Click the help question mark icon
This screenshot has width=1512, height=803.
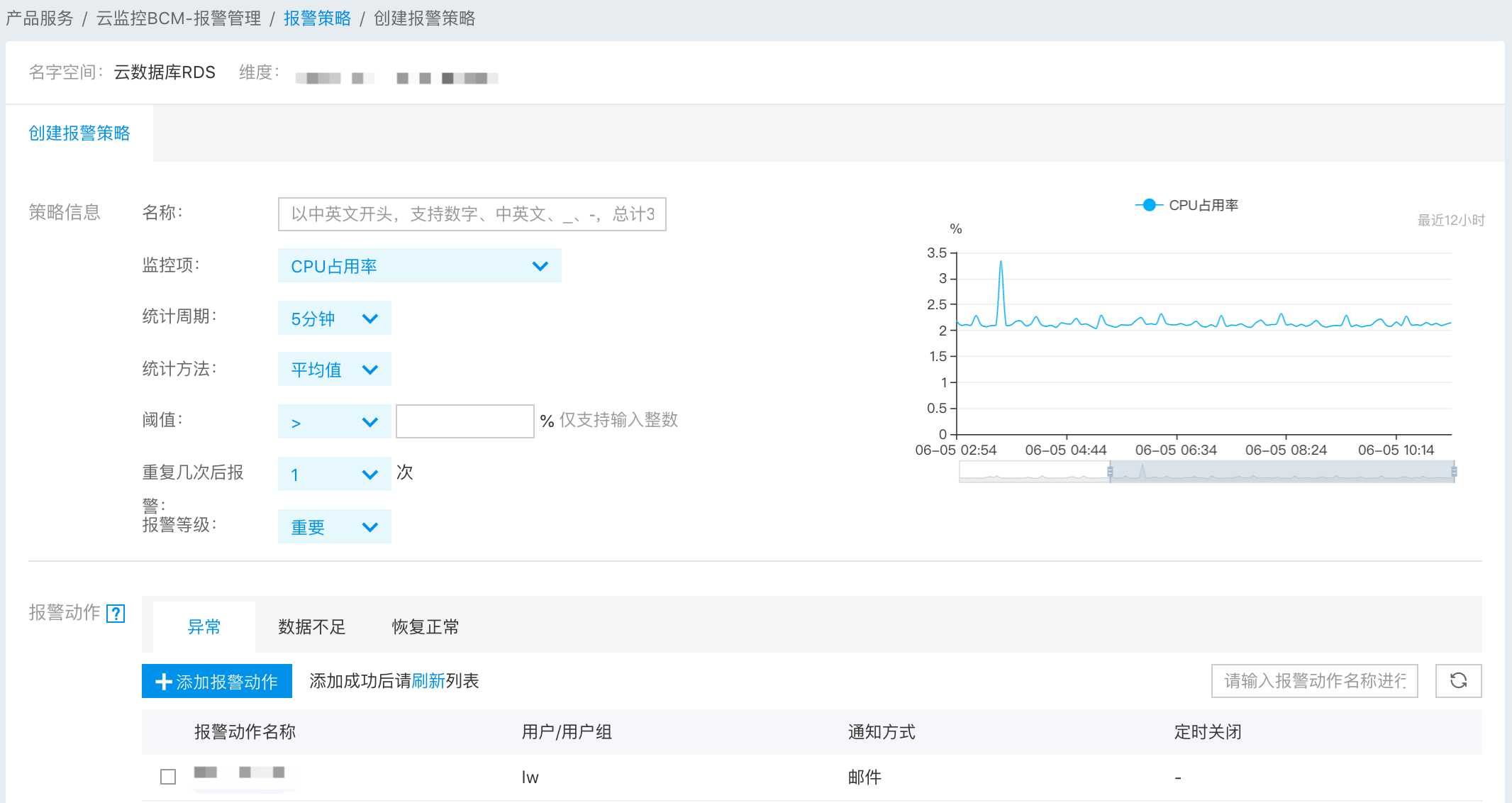click(116, 614)
